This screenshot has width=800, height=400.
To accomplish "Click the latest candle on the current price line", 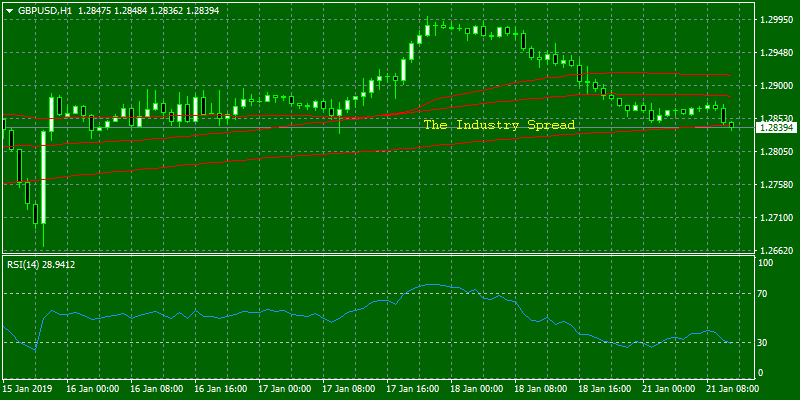I will pyautogui.click(x=732, y=125).
